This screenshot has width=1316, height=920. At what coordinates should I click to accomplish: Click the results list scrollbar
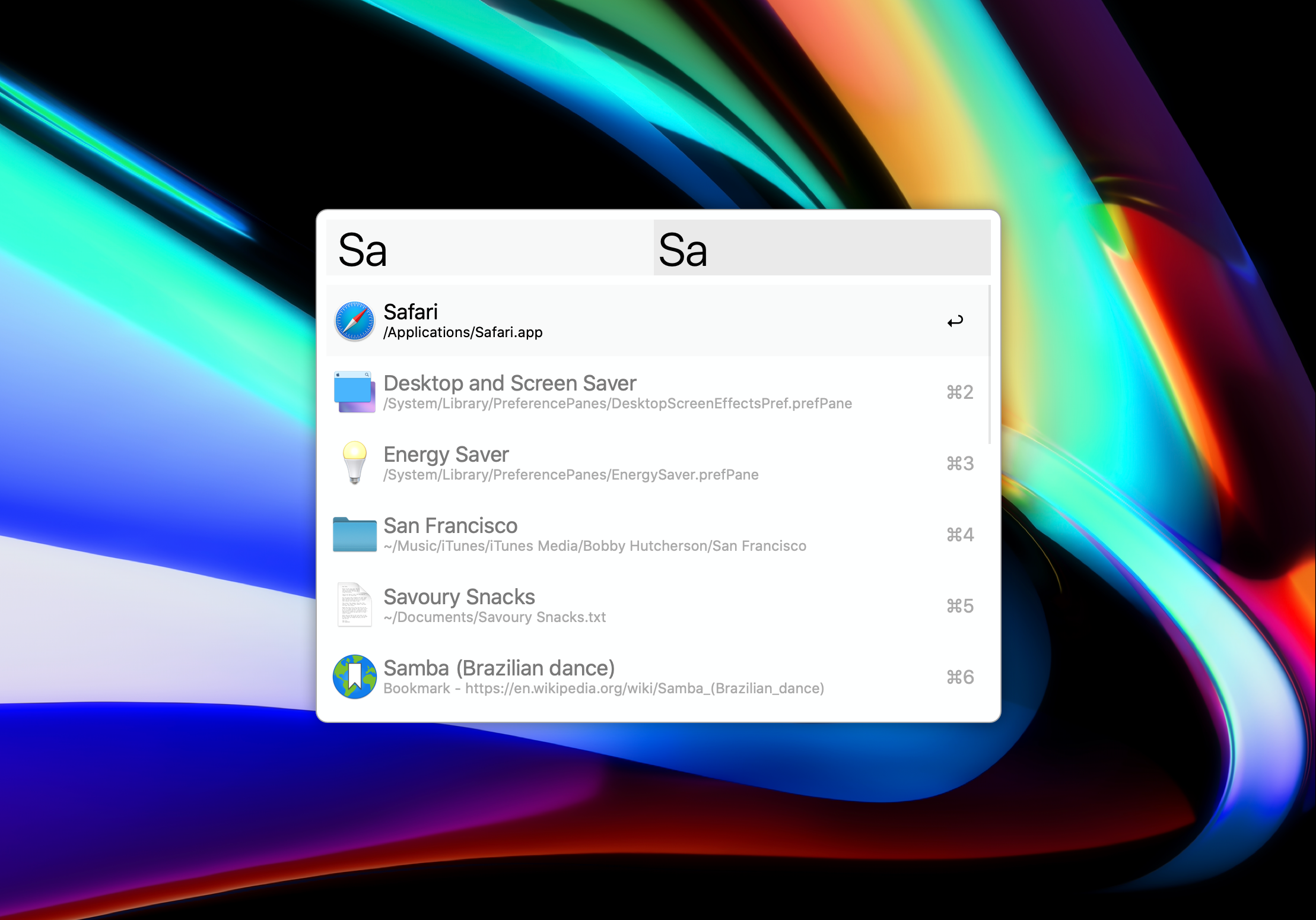click(x=989, y=364)
